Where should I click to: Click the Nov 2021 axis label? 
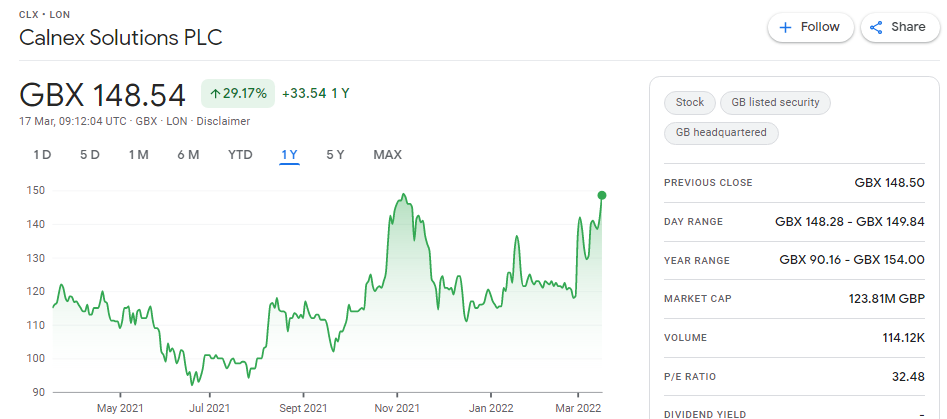[397, 409]
